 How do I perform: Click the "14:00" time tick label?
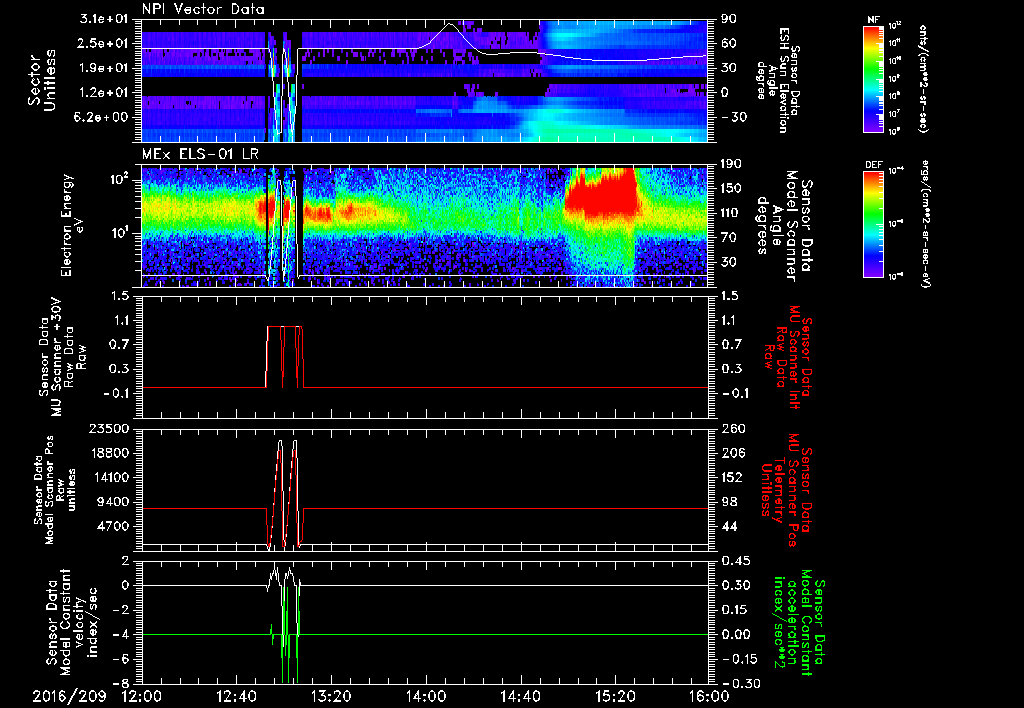click(426, 696)
